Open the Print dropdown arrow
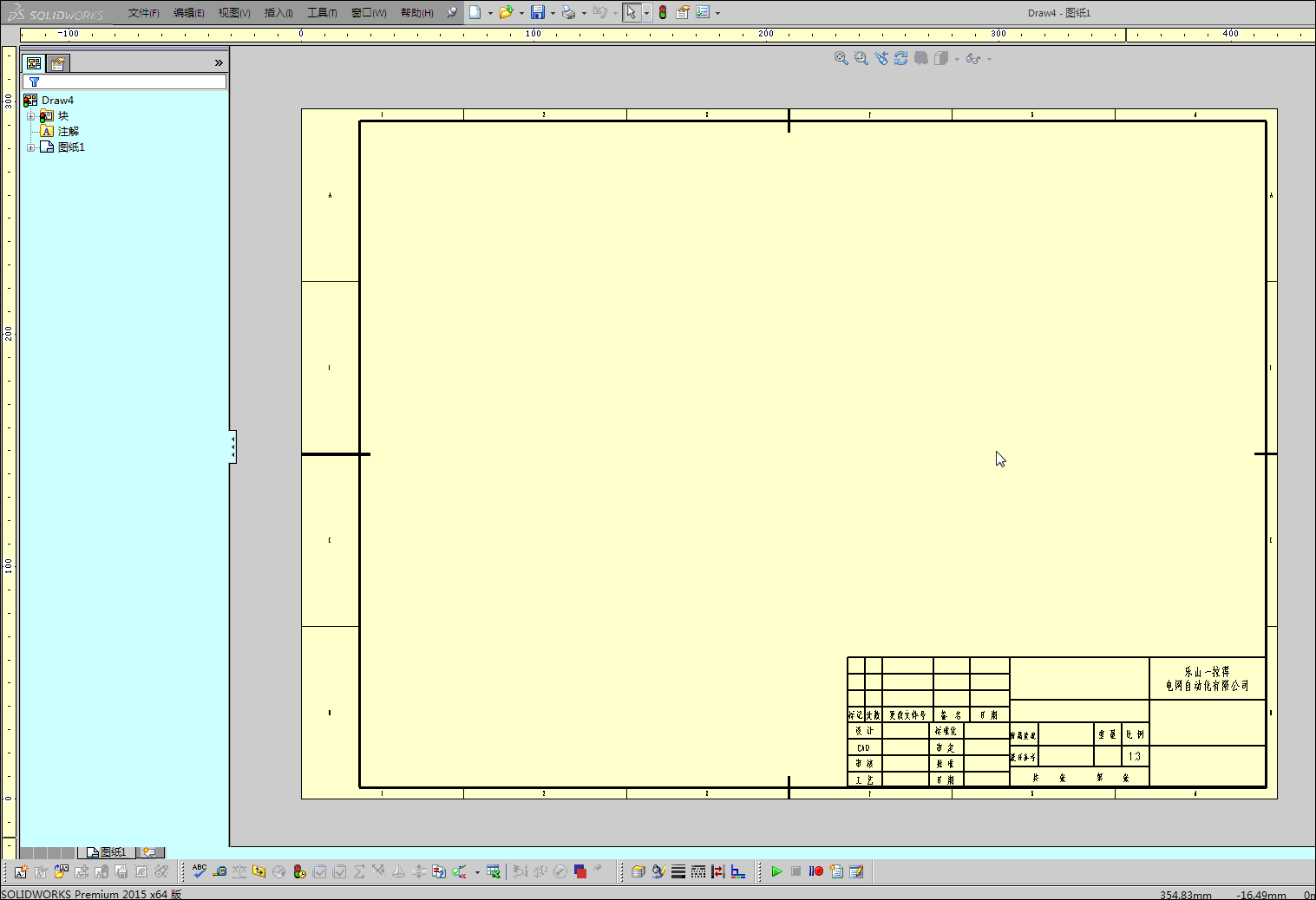Viewport: 1316px width, 900px height. pyautogui.click(x=584, y=13)
